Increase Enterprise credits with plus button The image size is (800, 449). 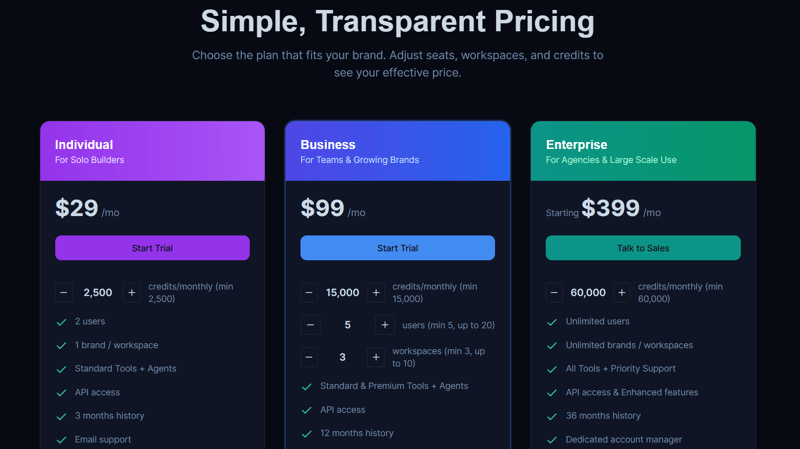[x=622, y=293]
